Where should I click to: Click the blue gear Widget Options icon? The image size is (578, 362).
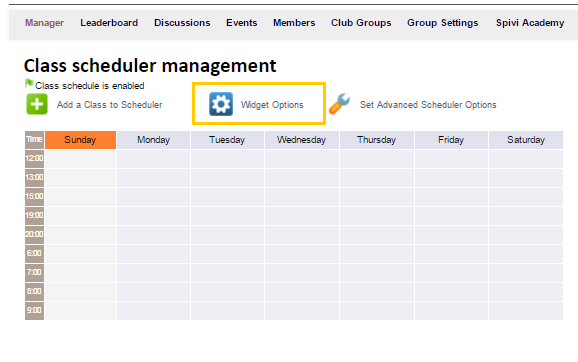point(221,104)
